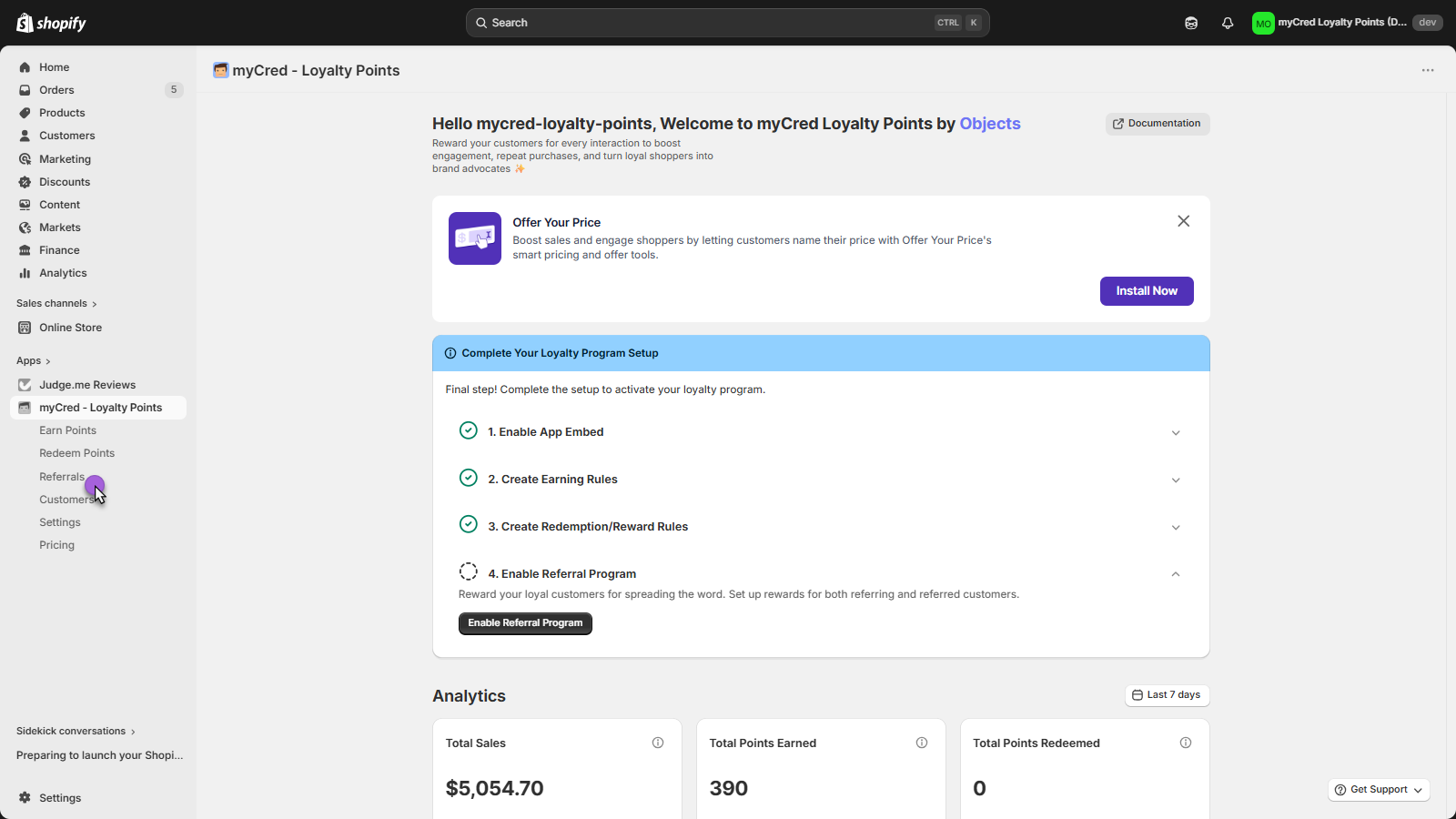Image resolution: width=1456 pixels, height=819 pixels.
Task: Open the Sidekick assistant icon
Action: pos(1191,23)
